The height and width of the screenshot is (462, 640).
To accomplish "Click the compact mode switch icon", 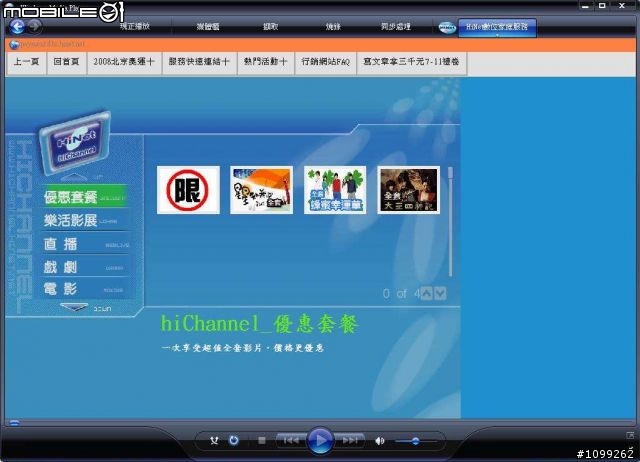I will coord(631,436).
